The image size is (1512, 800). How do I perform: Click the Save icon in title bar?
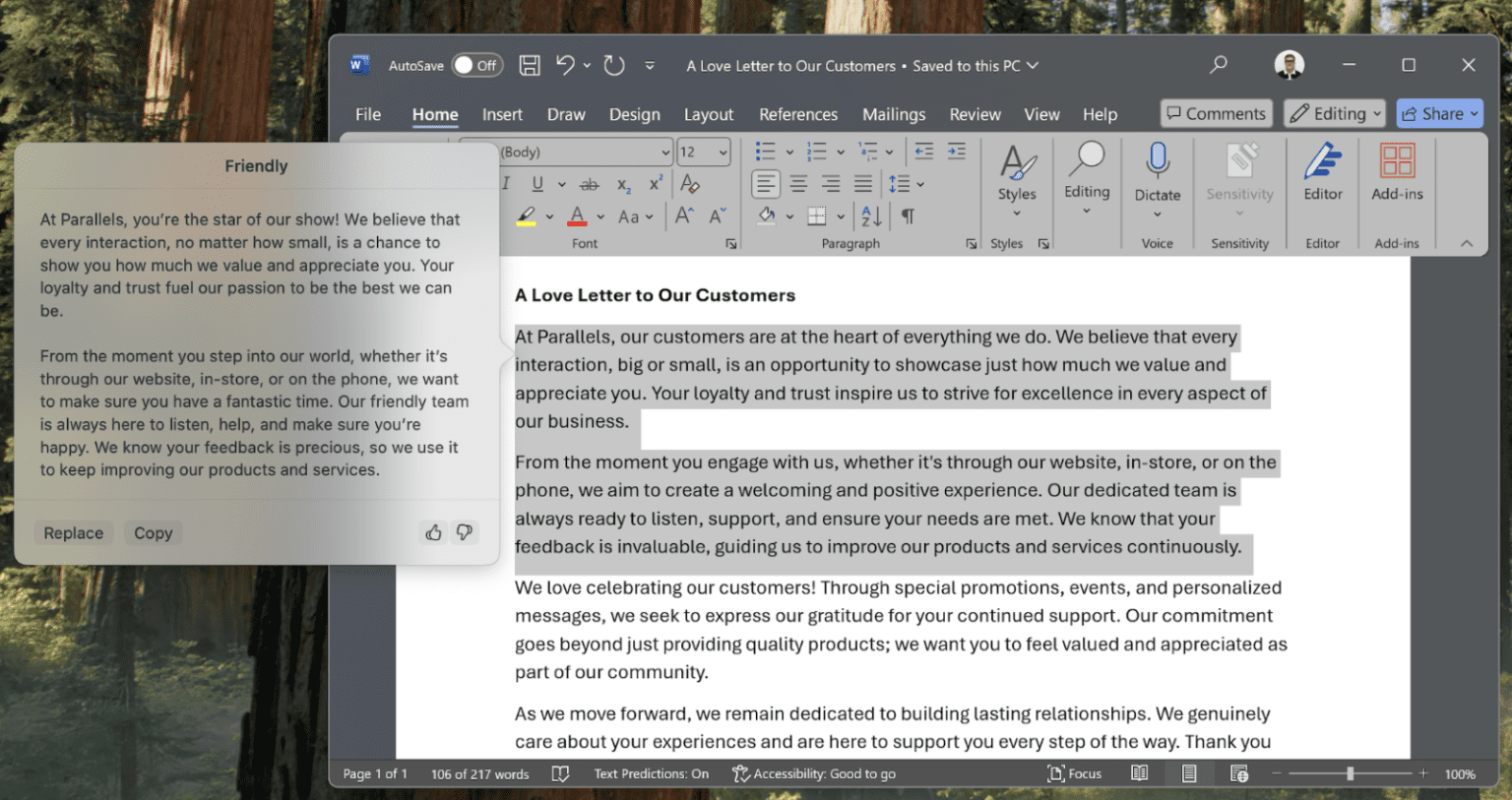click(x=530, y=66)
